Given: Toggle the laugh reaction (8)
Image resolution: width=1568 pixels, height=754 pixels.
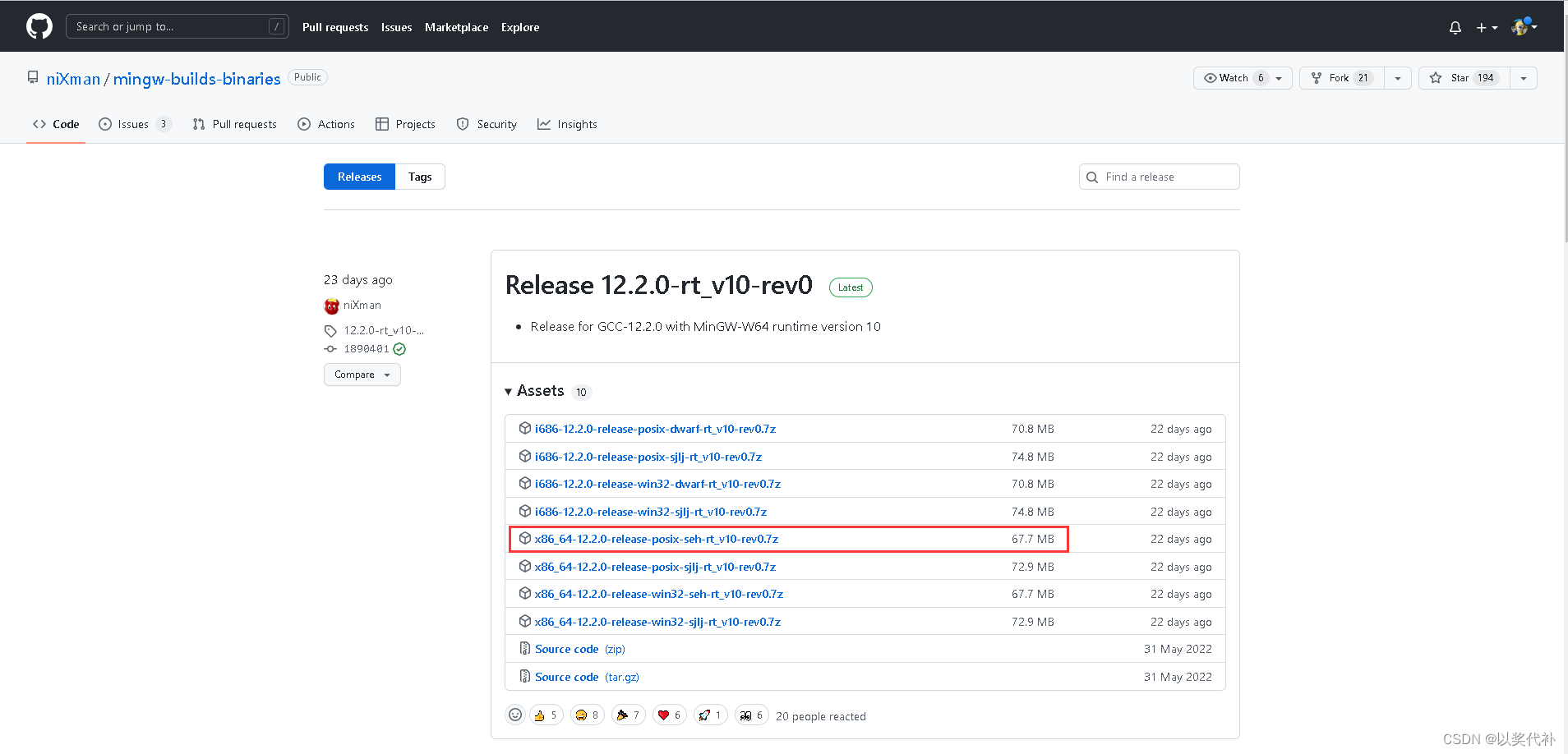Looking at the screenshot, I should pos(588,715).
